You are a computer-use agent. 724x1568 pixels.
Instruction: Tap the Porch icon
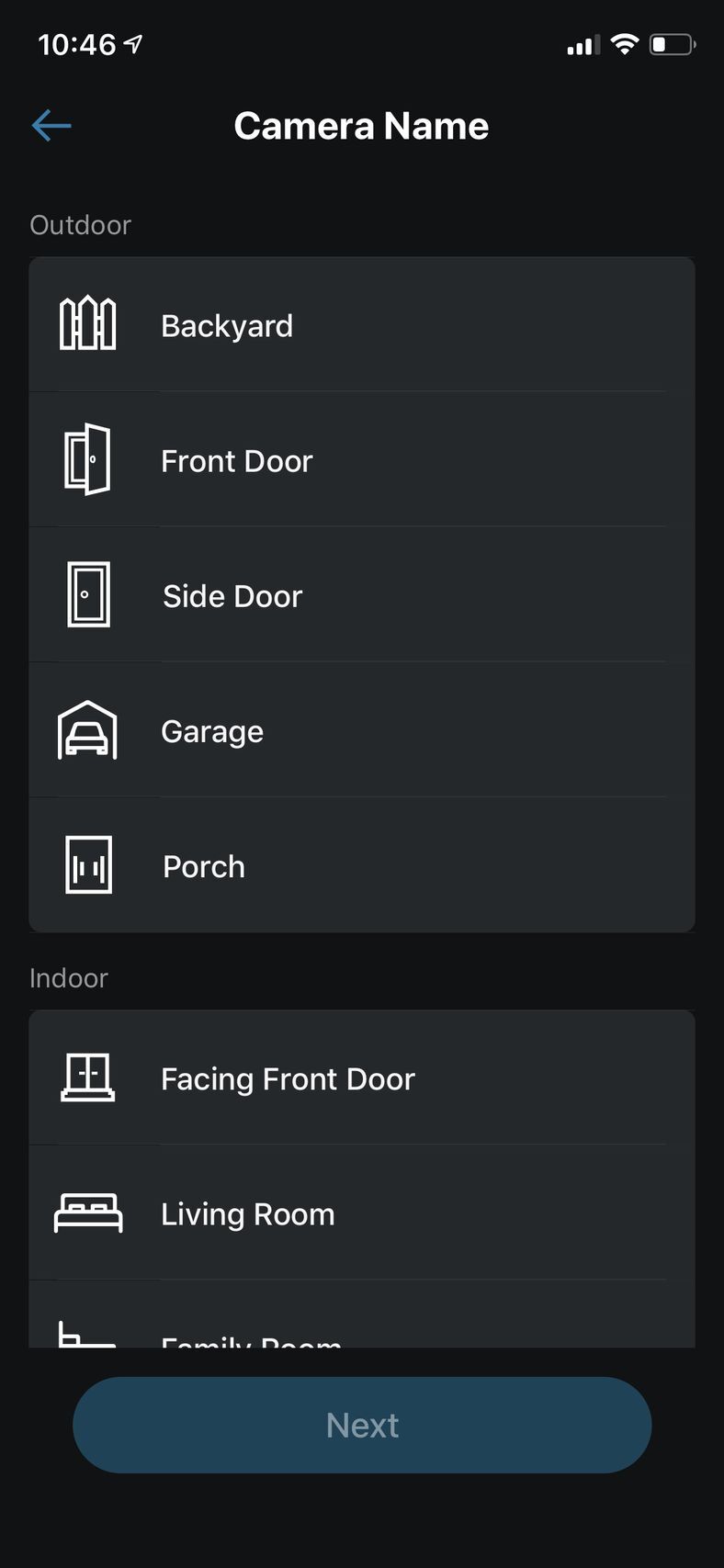89,864
